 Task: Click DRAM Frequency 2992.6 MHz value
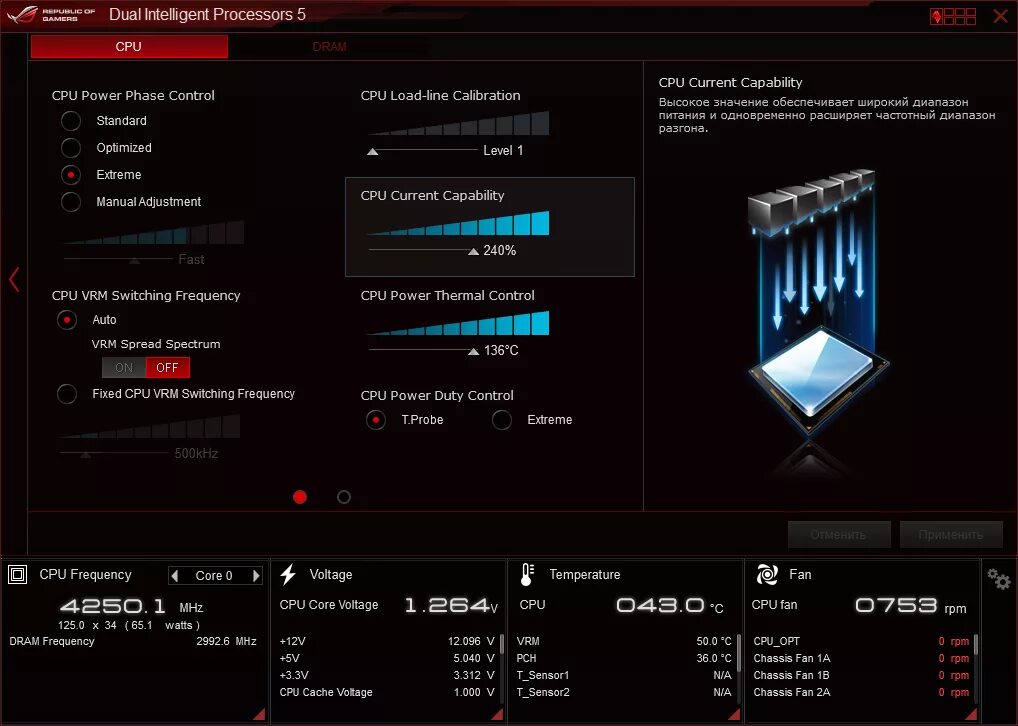coord(226,642)
